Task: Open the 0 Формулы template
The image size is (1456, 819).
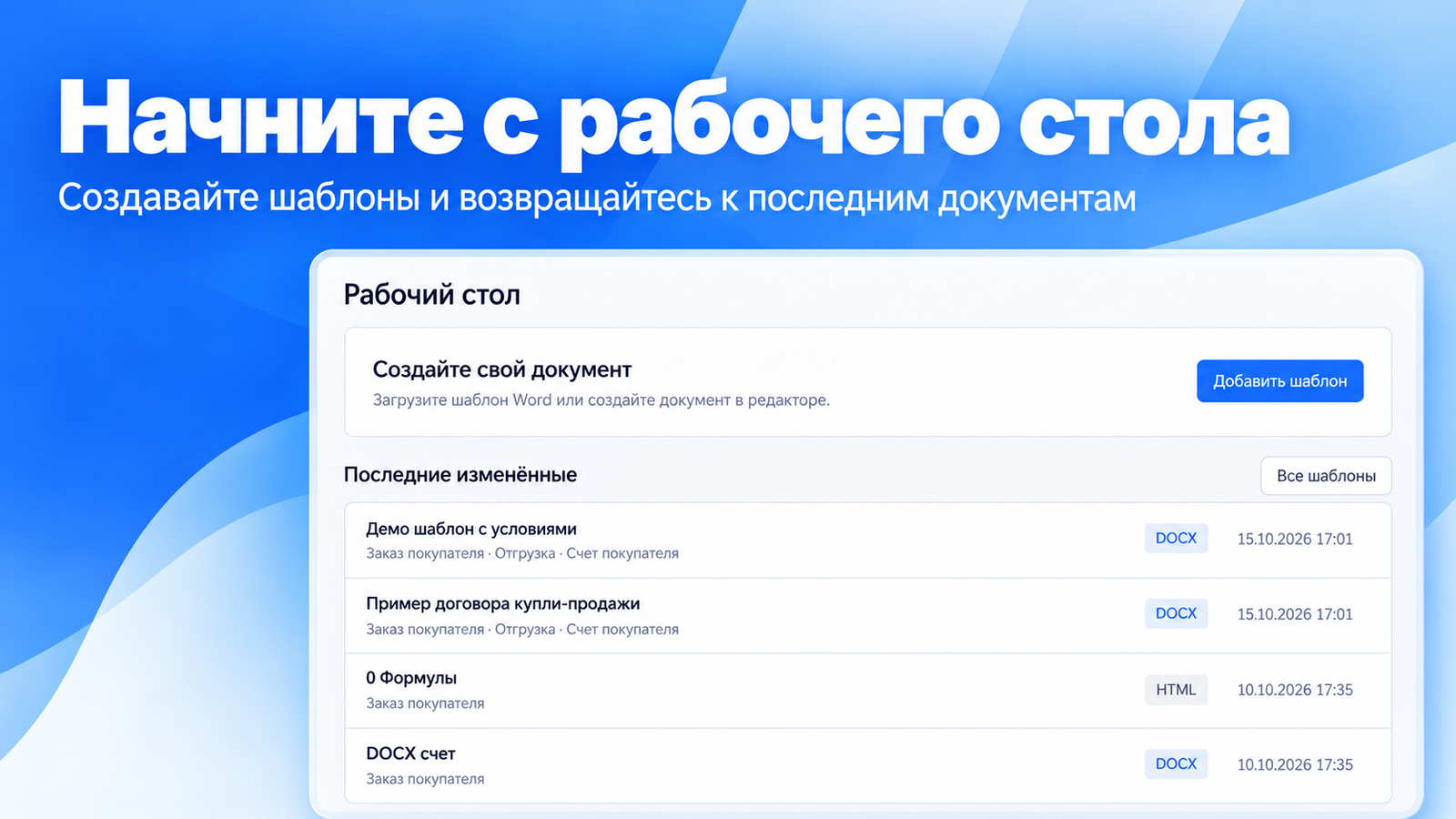Action: (868, 691)
